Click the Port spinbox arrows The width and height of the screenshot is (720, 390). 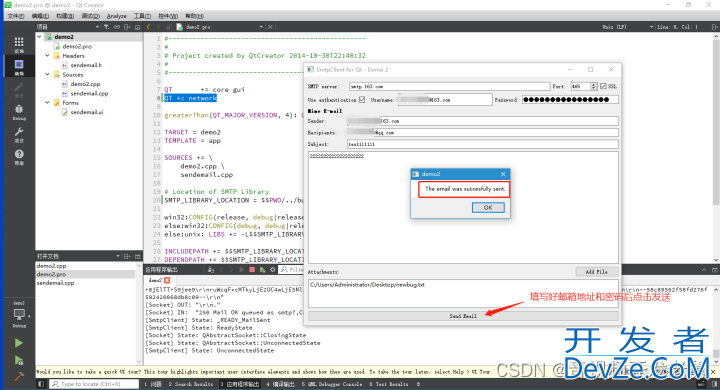click(594, 86)
